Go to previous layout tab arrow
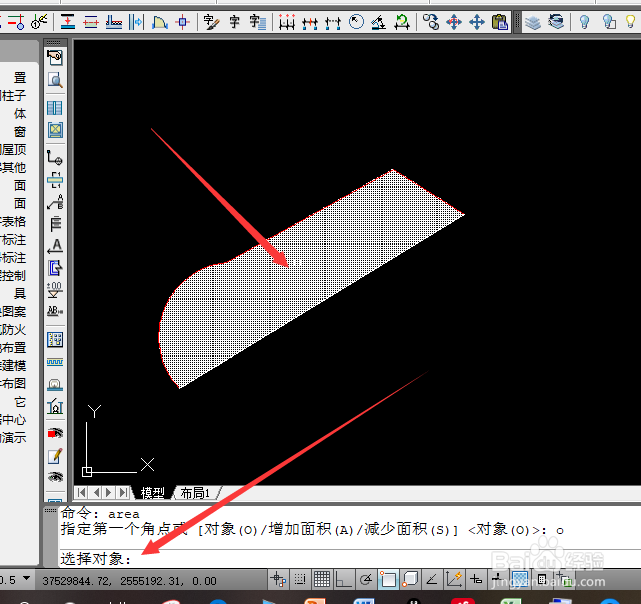The width and height of the screenshot is (641, 604). (x=96, y=492)
